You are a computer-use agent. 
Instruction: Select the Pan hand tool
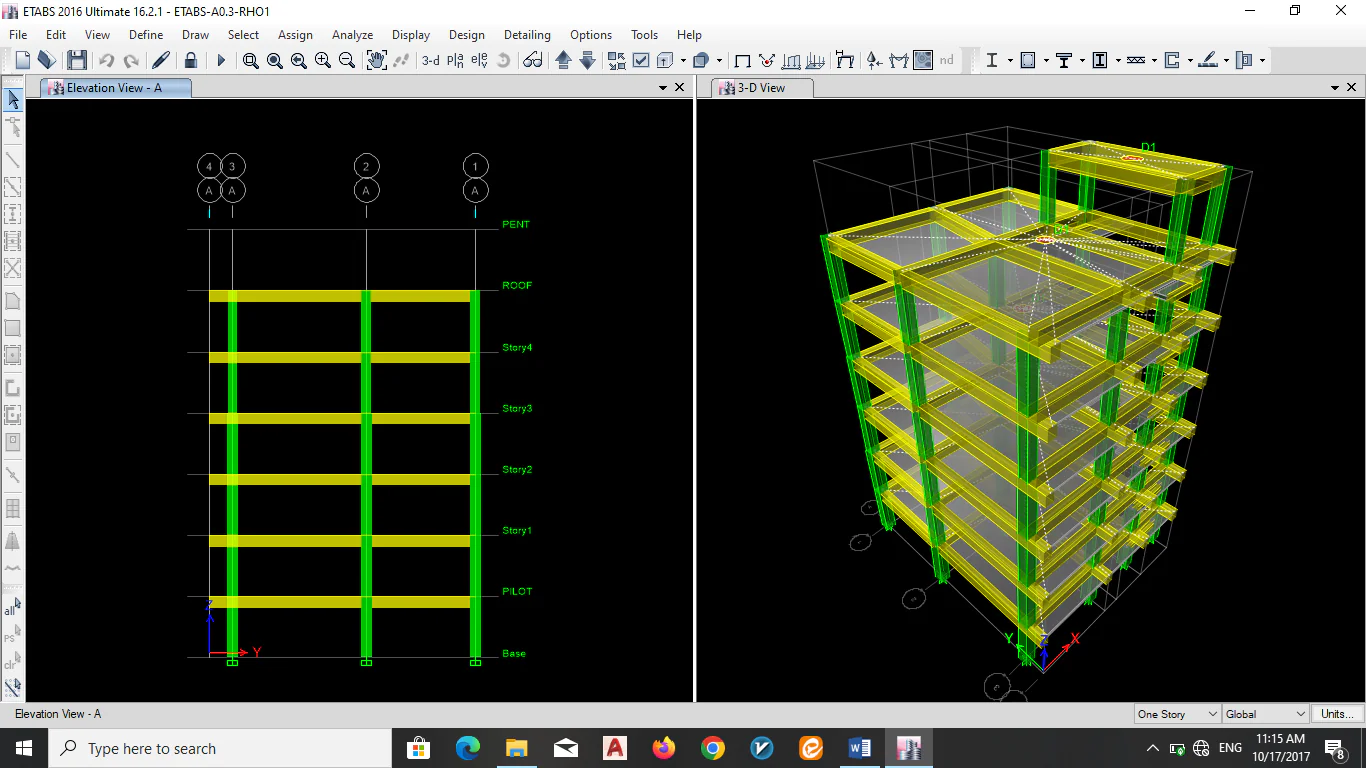pyautogui.click(x=376, y=61)
